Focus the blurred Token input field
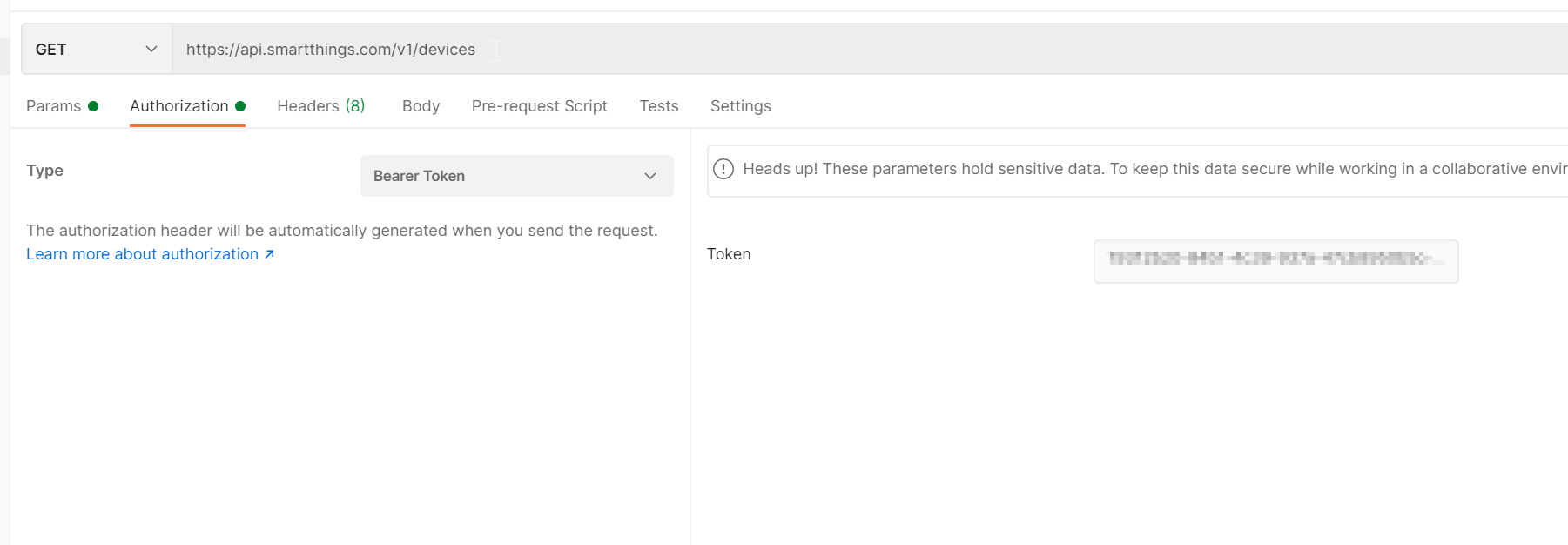Screen dimensions: 1568x545 tap(1275, 261)
